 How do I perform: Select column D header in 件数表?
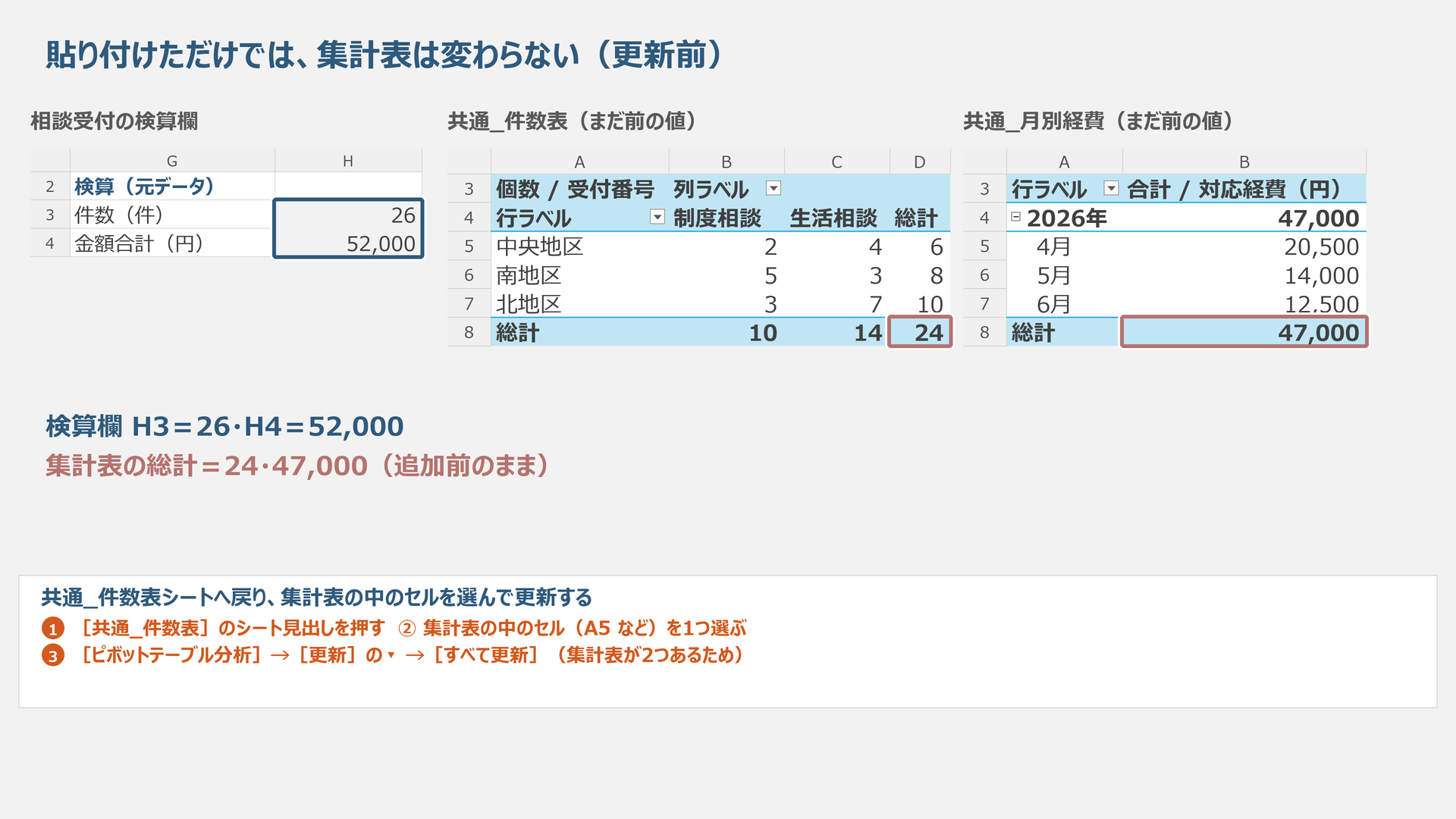click(920, 162)
